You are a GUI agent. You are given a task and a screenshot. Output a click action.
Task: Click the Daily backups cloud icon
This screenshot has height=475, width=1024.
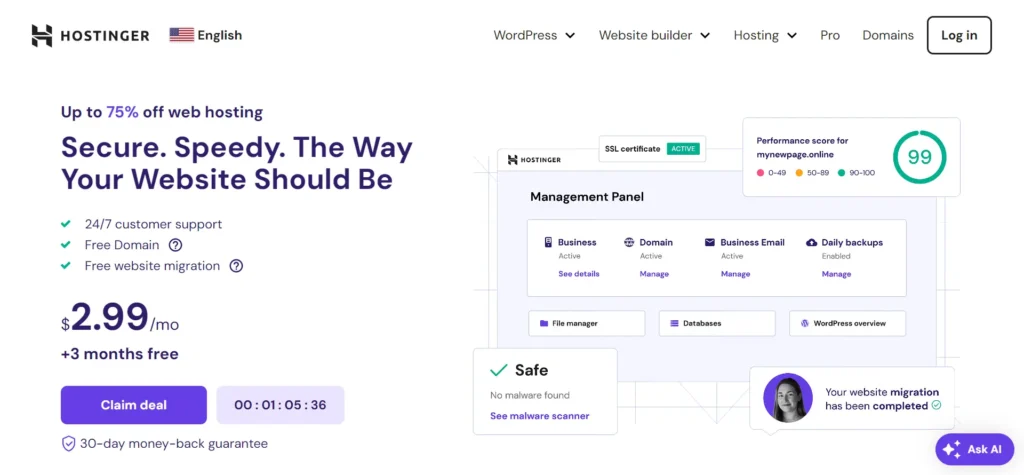(811, 242)
